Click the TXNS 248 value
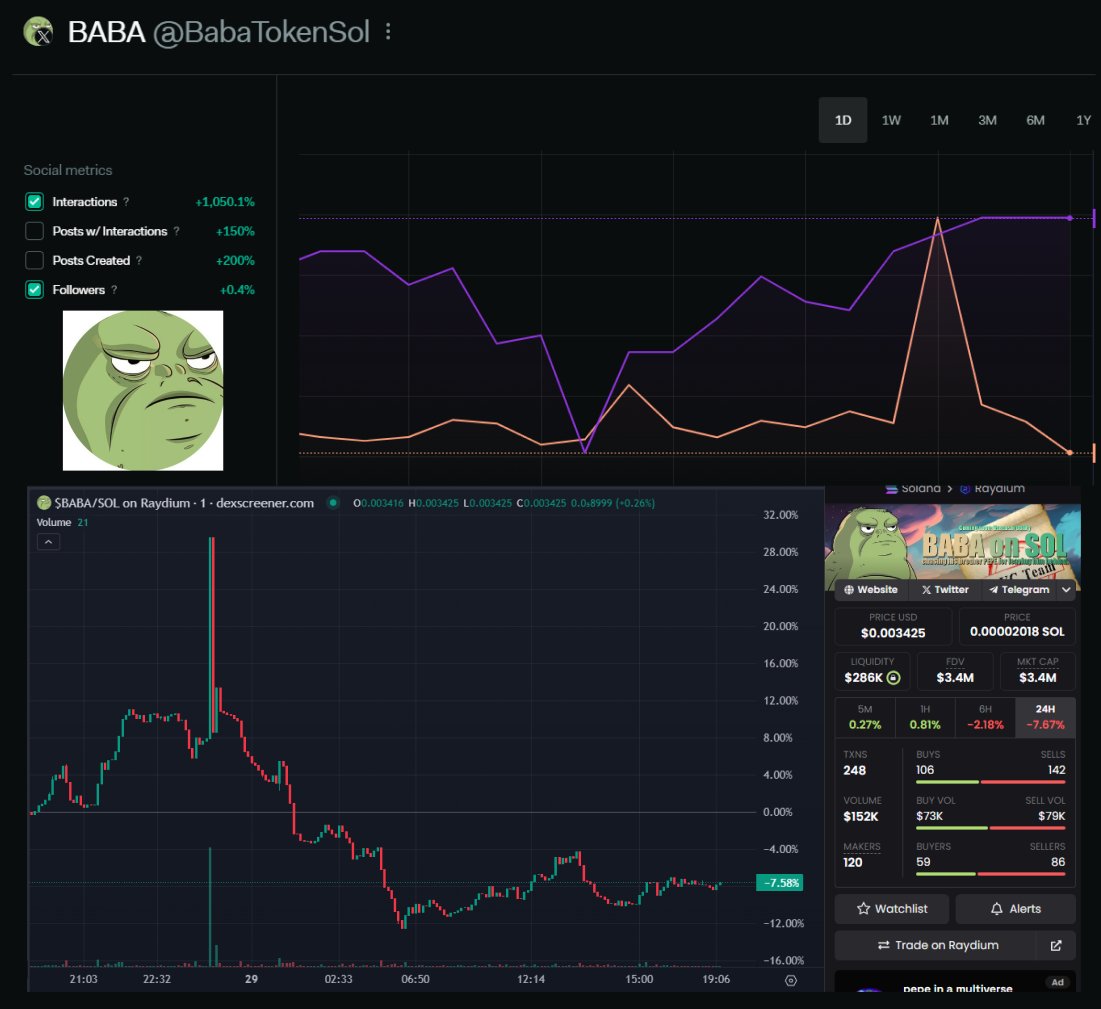Screen dimensions: 1101x1009 click(855, 770)
